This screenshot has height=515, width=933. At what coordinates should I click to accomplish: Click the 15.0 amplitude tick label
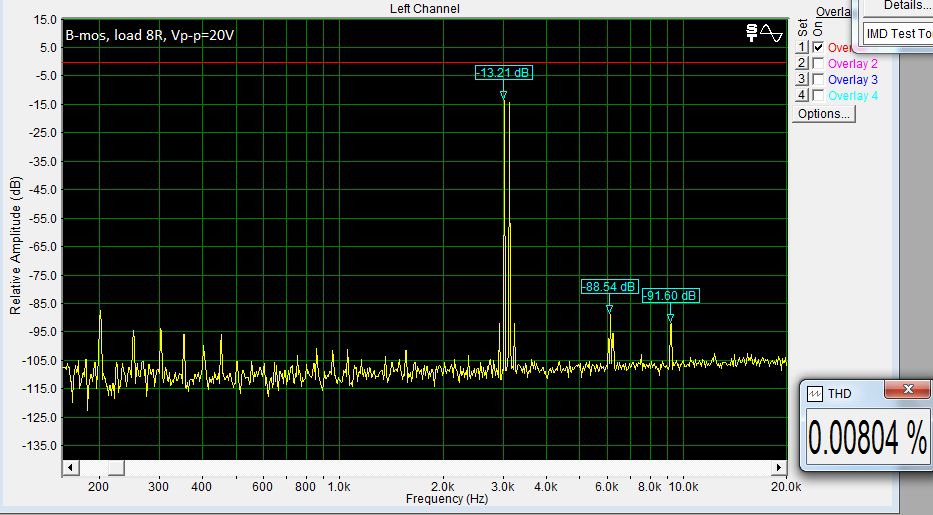pyautogui.click(x=45, y=20)
